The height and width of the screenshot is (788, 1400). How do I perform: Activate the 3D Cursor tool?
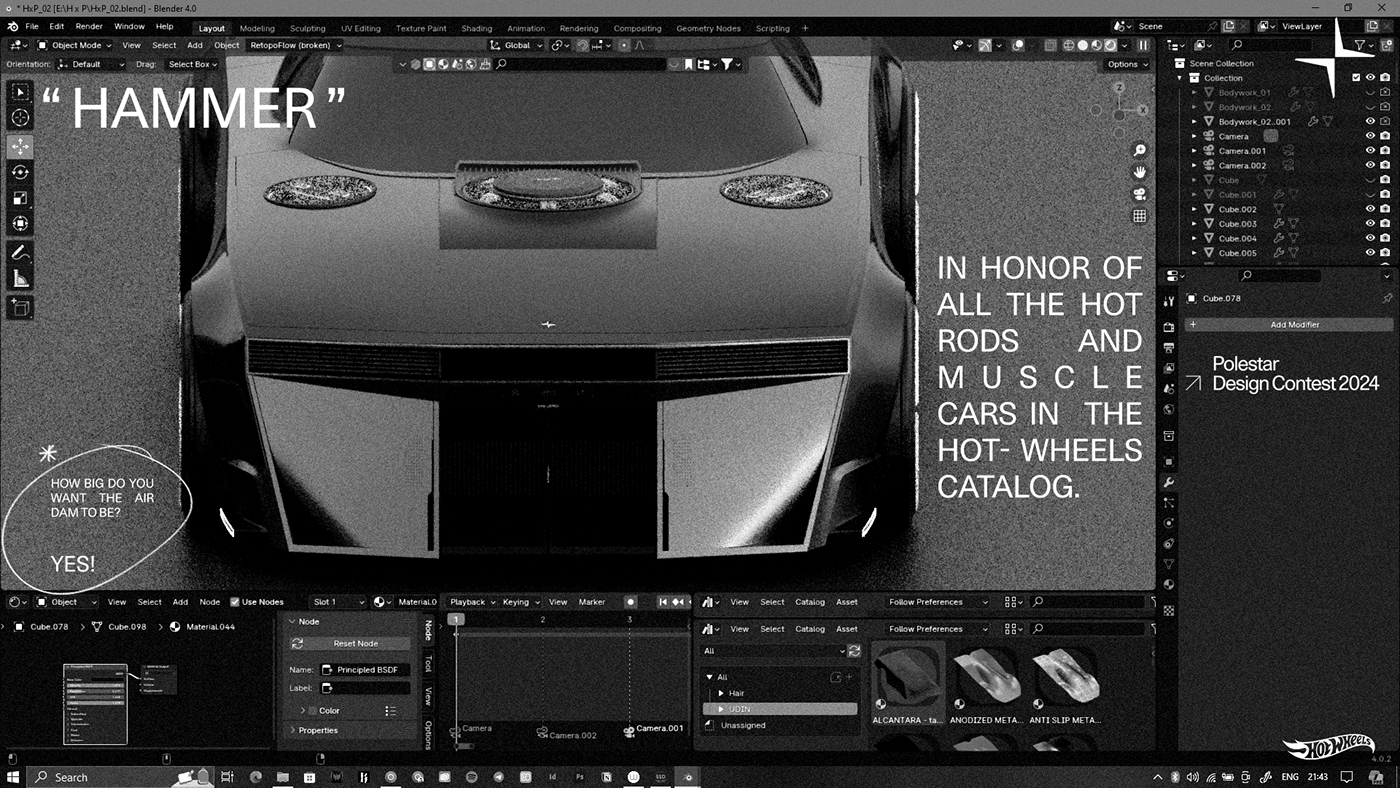[20, 118]
